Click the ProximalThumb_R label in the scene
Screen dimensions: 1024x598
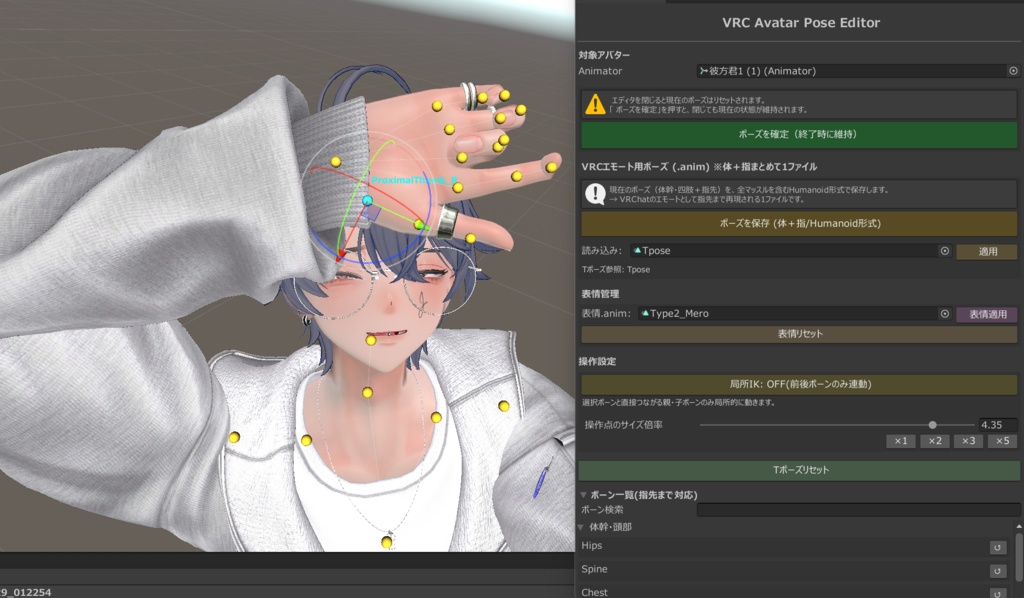[x=415, y=180]
